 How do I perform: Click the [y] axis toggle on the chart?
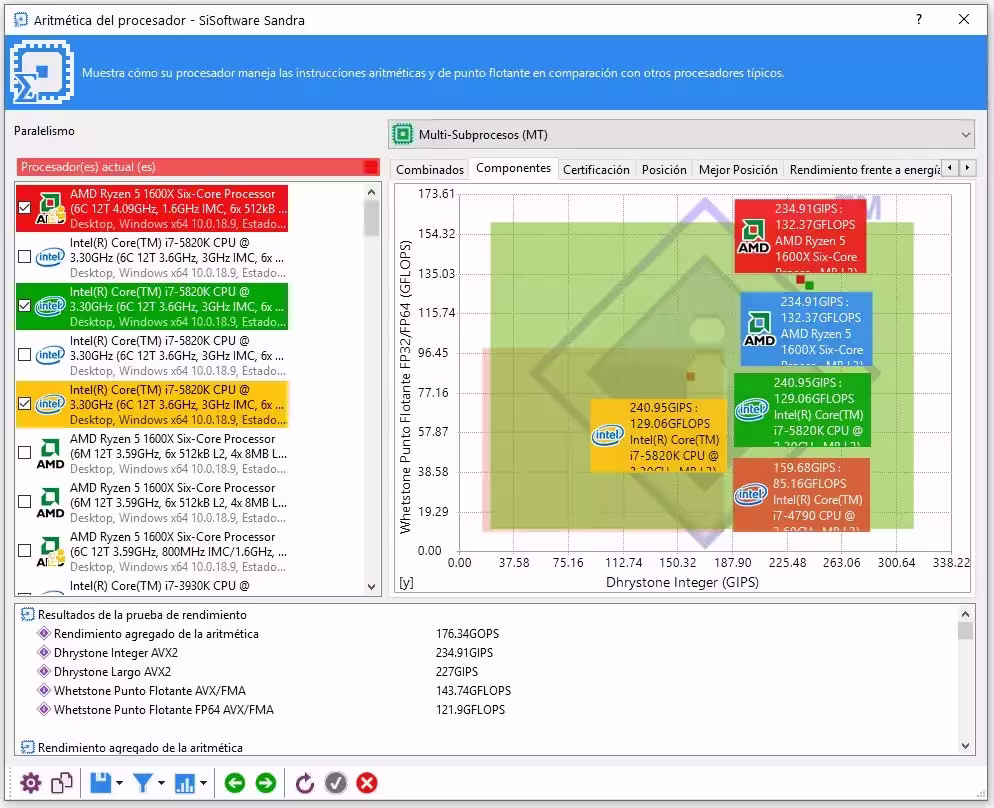point(406,582)
